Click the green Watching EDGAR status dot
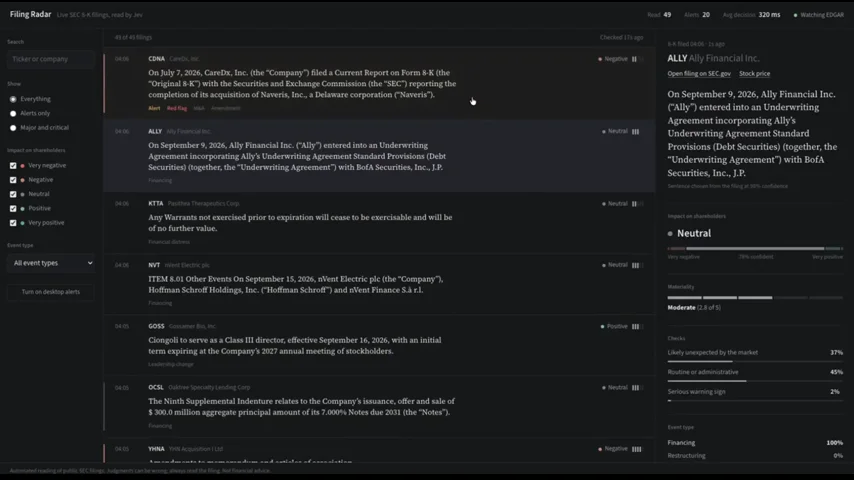 (x=795, y=15)
